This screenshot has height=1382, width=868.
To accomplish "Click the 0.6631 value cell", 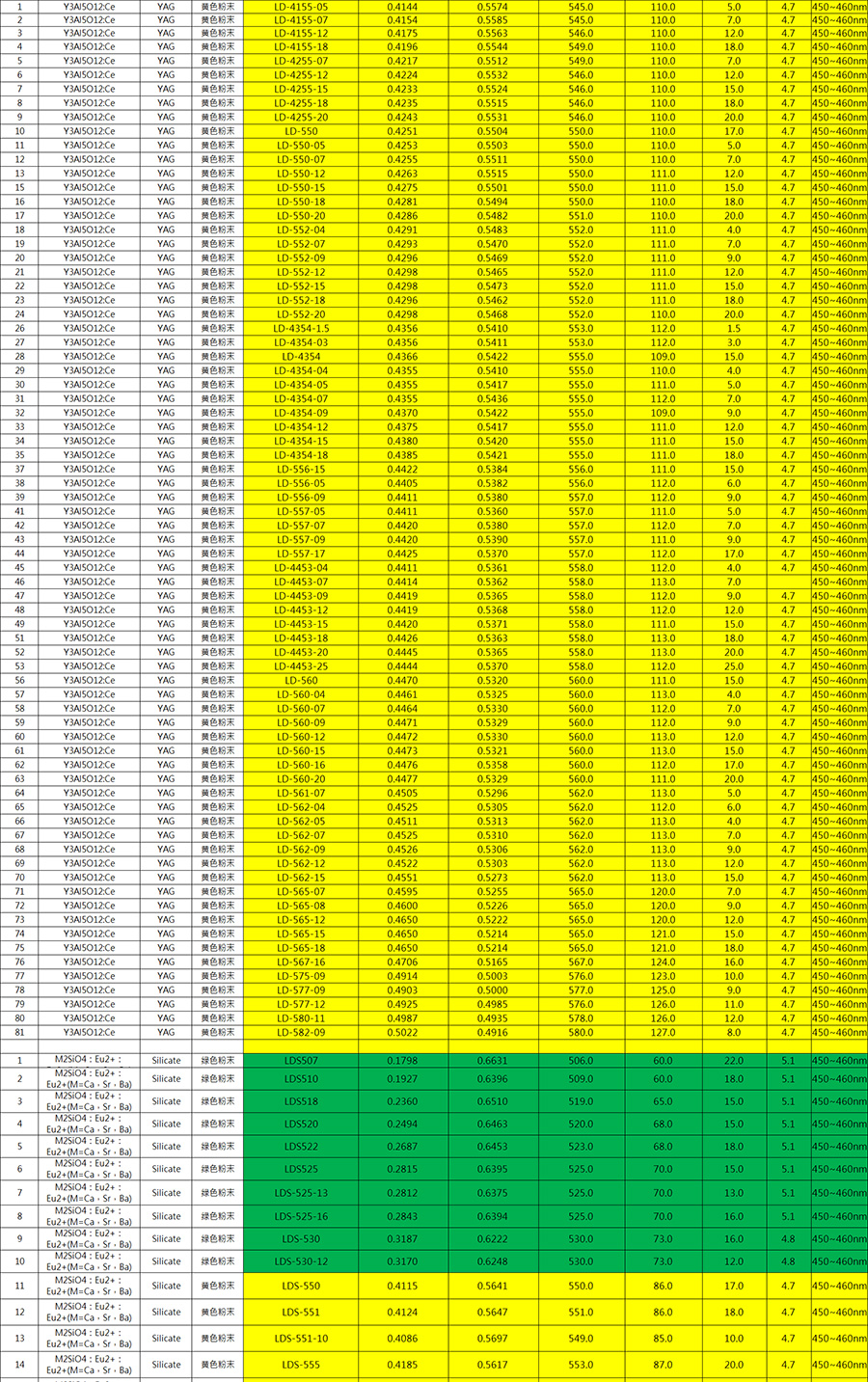I will [x=492, y=1061].
